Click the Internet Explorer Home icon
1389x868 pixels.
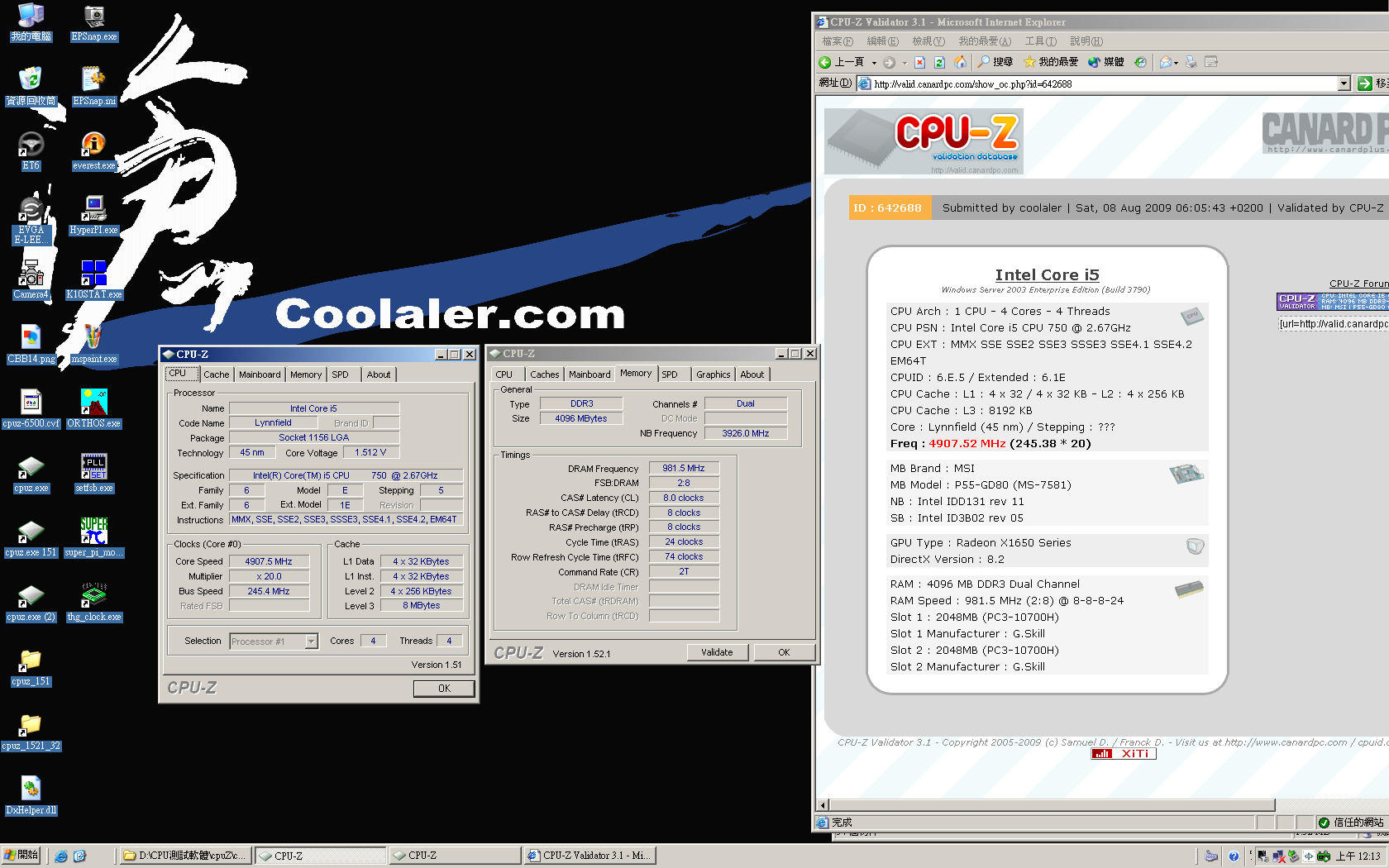[960, 62]
